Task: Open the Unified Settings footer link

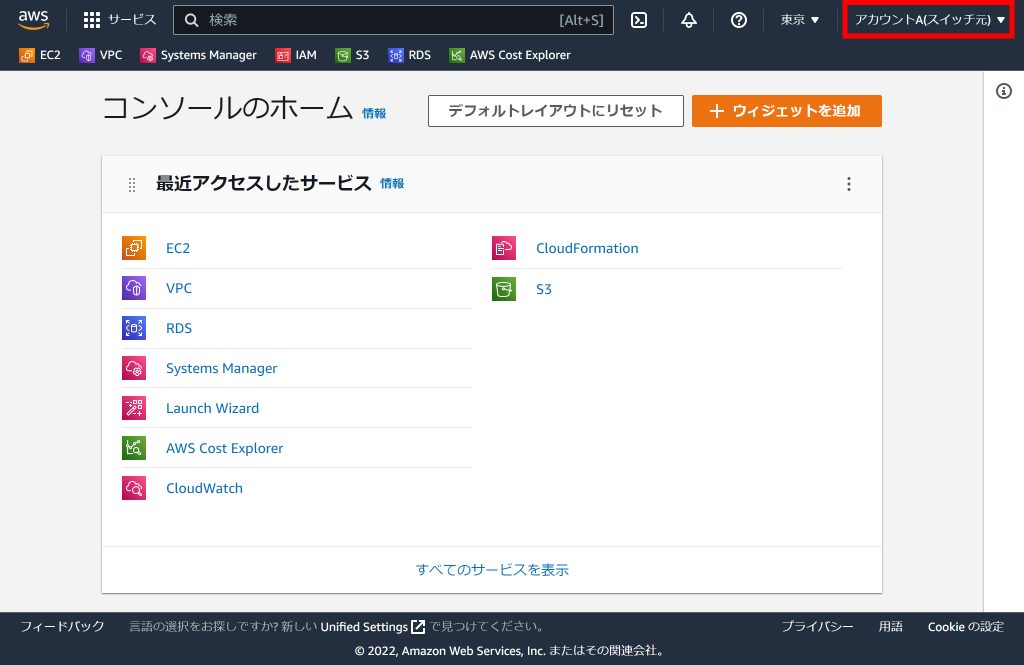Action: (372, 627)
